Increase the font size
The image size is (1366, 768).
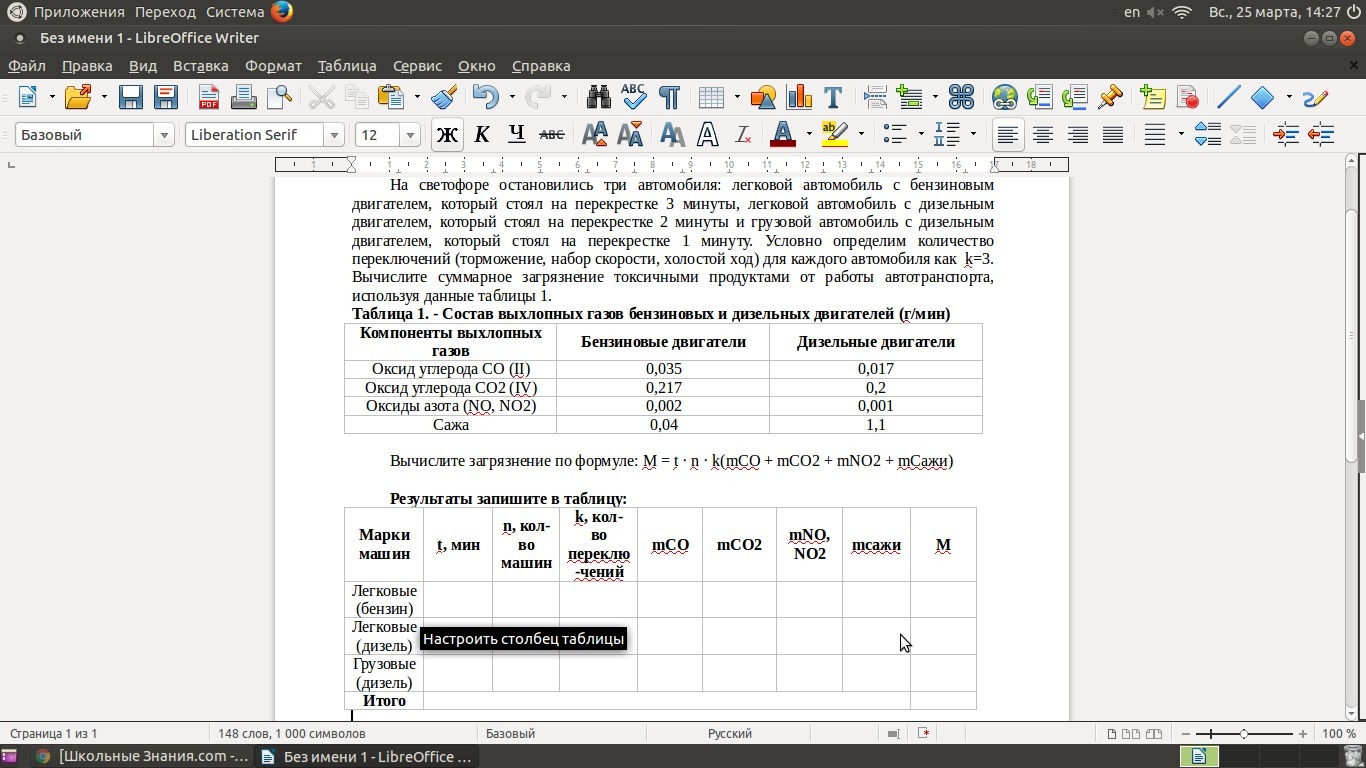[595, 134]
